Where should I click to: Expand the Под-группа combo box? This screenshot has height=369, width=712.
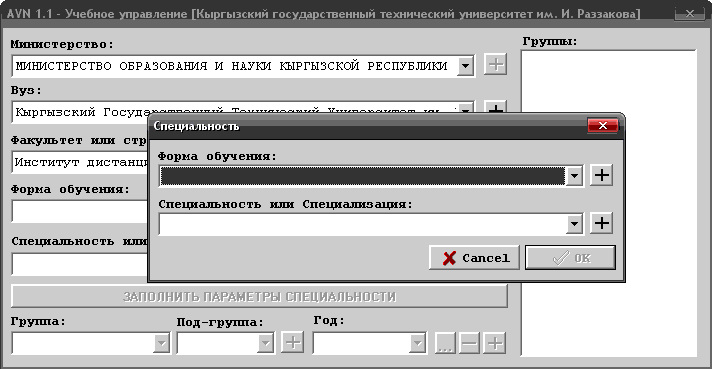[265, 343]
